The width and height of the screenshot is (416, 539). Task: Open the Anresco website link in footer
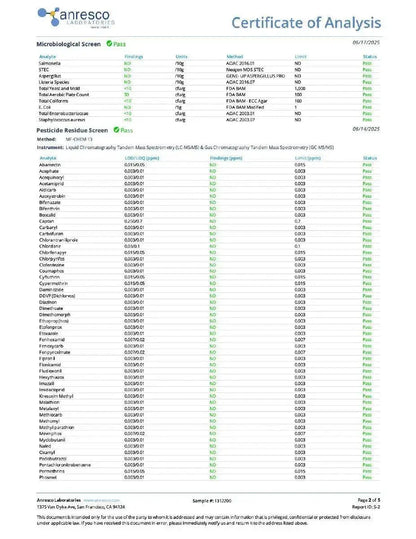(101, 500)
